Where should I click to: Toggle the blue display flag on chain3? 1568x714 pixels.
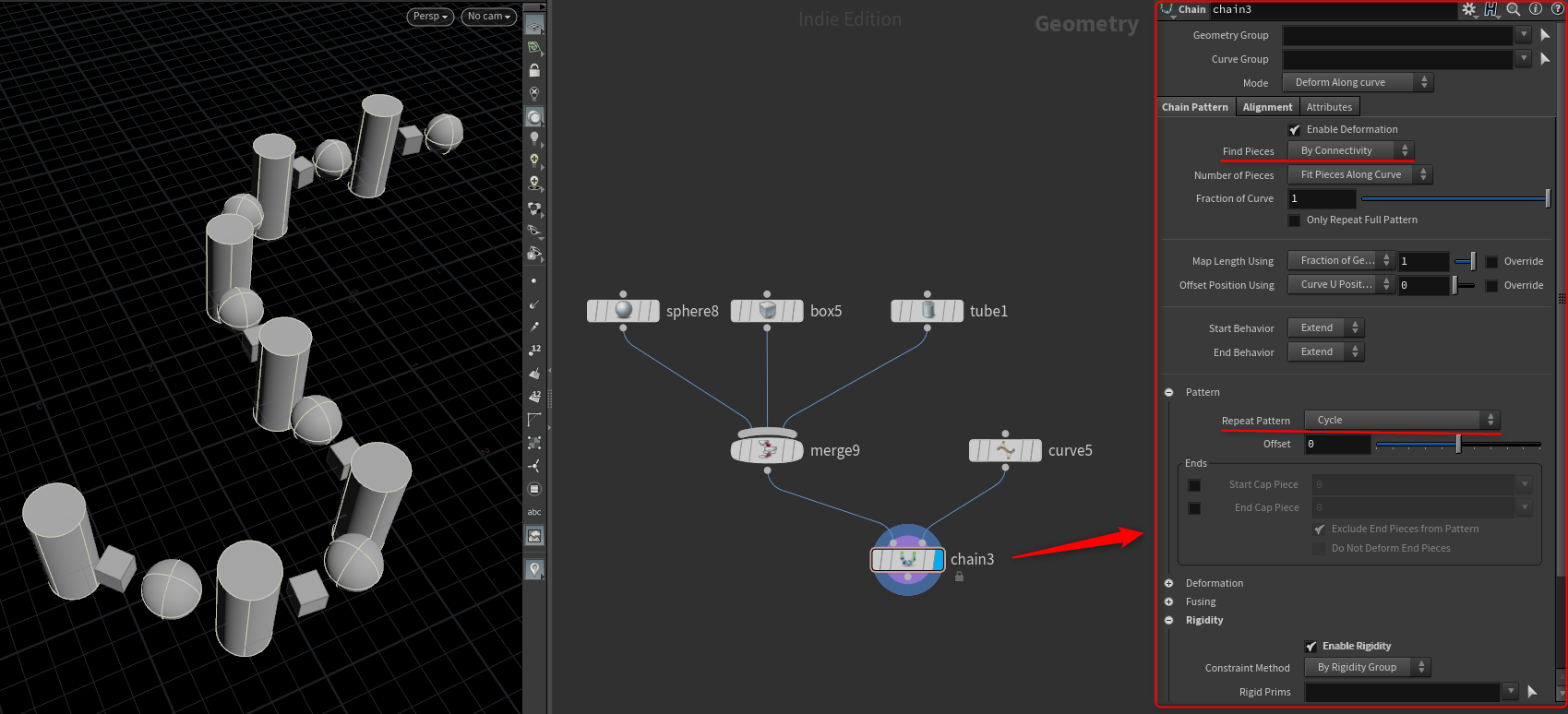tap(939, 560)
